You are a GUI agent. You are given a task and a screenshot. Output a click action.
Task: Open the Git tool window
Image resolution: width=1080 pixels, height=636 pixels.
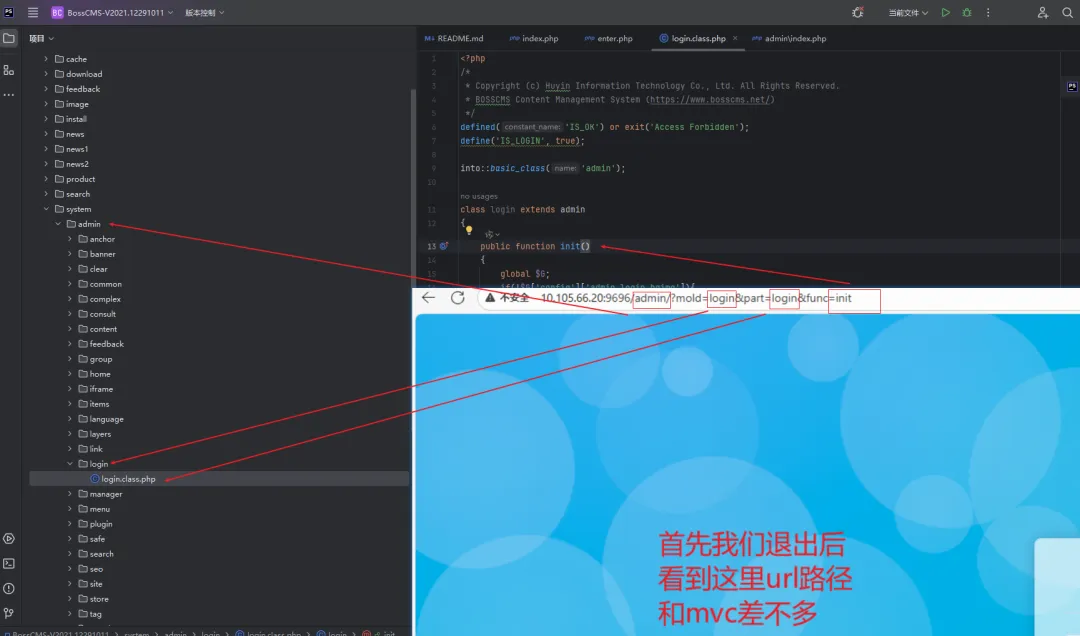(9, 613)
